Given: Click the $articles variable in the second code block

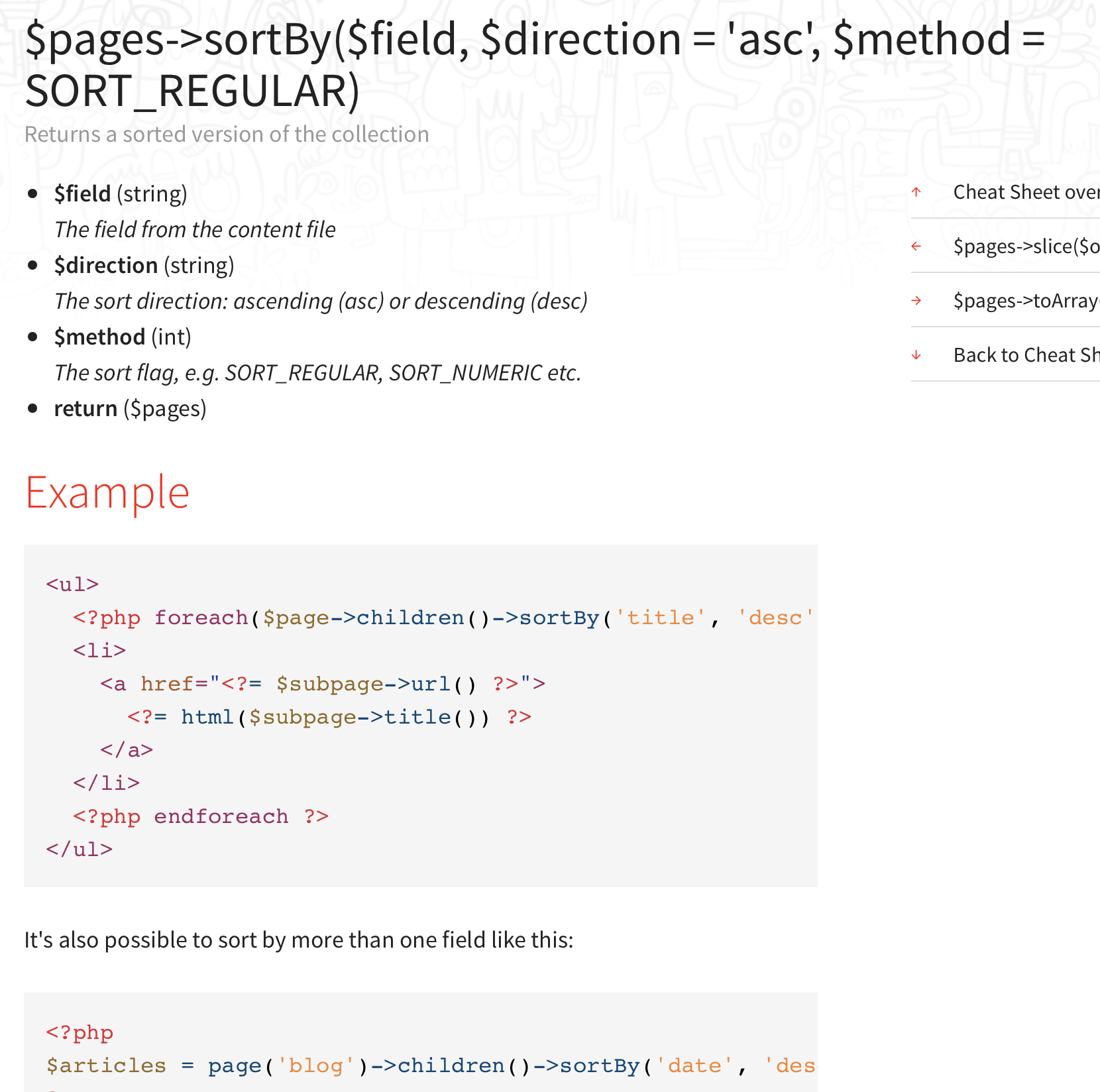Looking at the screenshot, I should [104, 1064].
